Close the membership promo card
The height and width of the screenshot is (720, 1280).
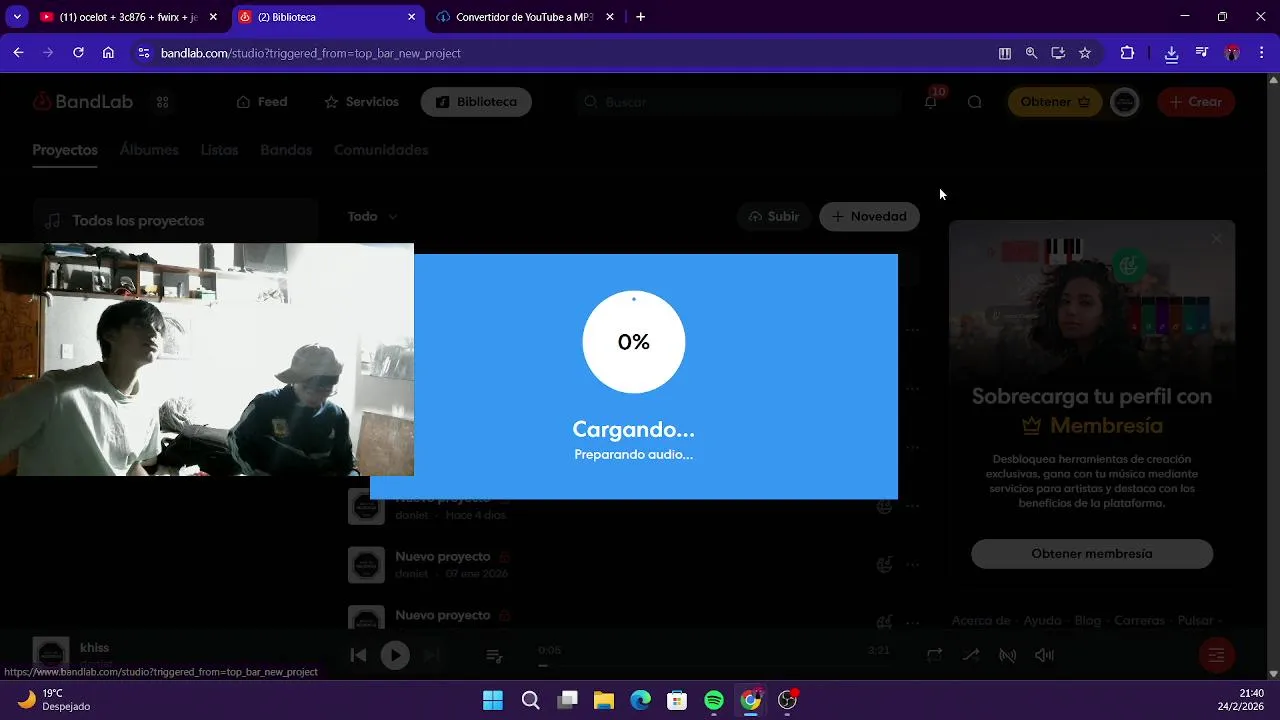tap(1216, 238)
